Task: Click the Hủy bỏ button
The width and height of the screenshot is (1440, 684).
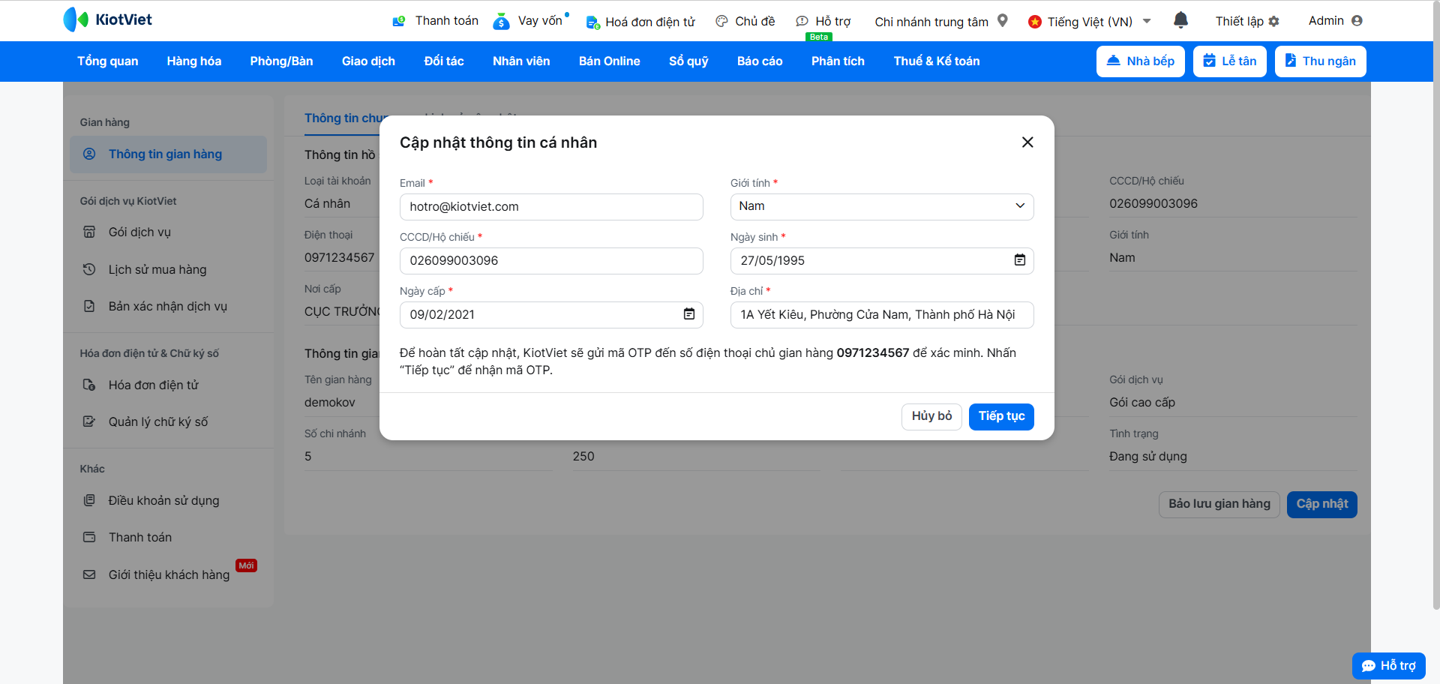Action: [931, 416]
